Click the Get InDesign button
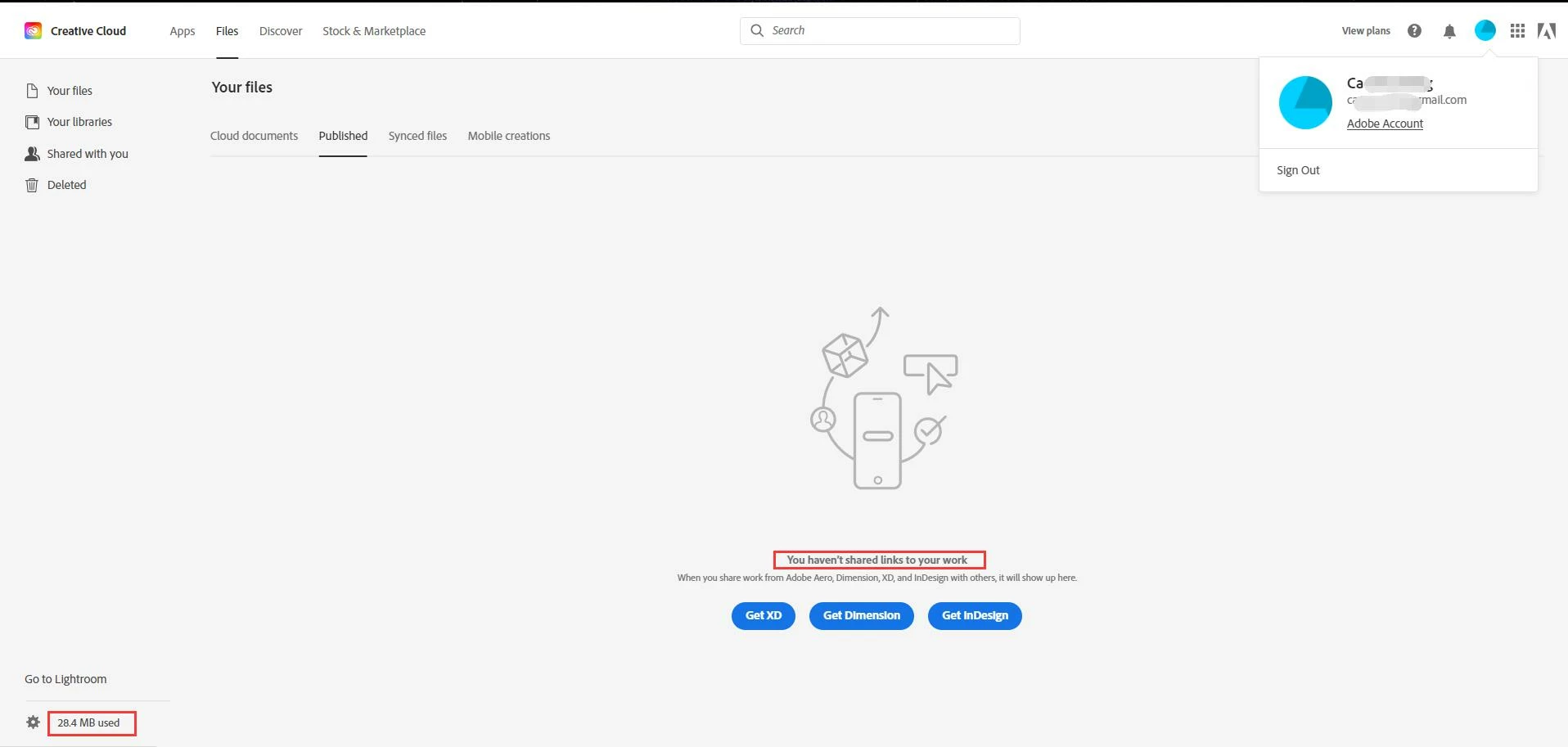Viewport: 1568px width, 747px height. pos(975,615)
